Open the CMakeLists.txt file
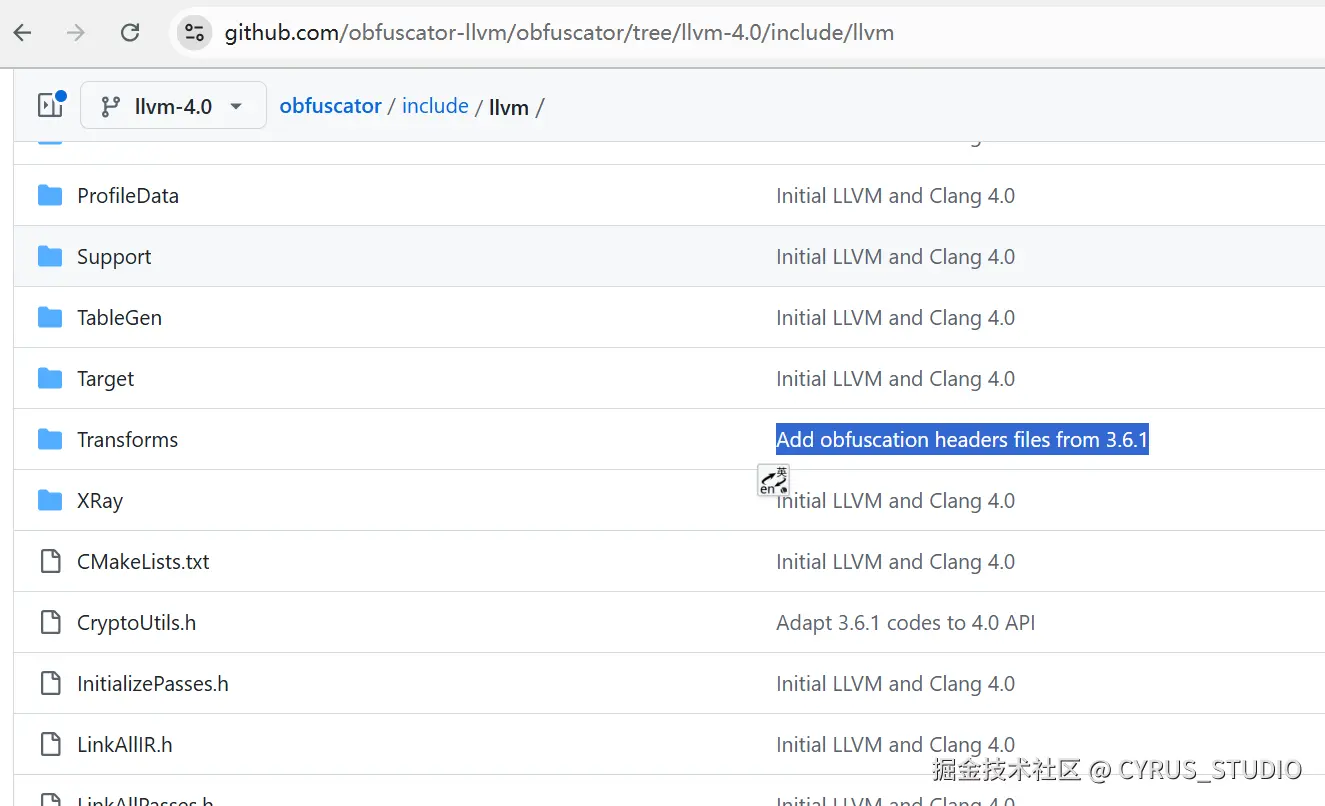This screenshot has height=806, width=1325. 143,562
